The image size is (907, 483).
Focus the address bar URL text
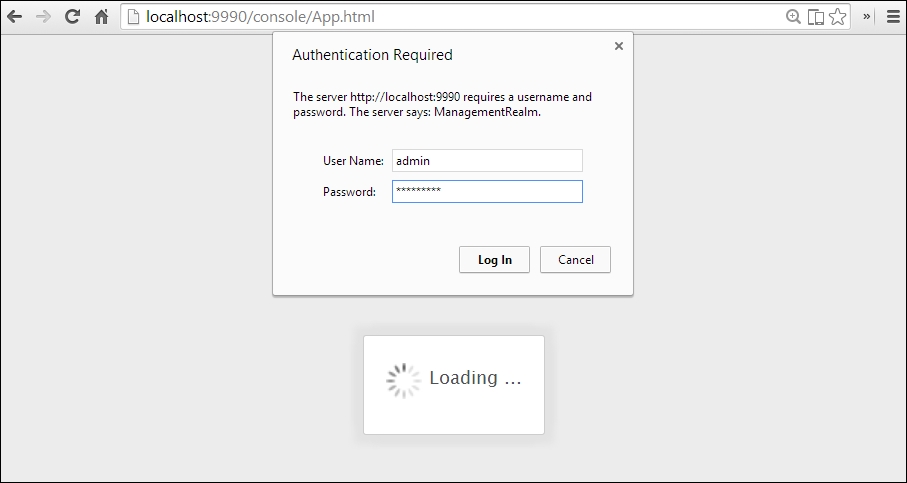tap(260, 17)
